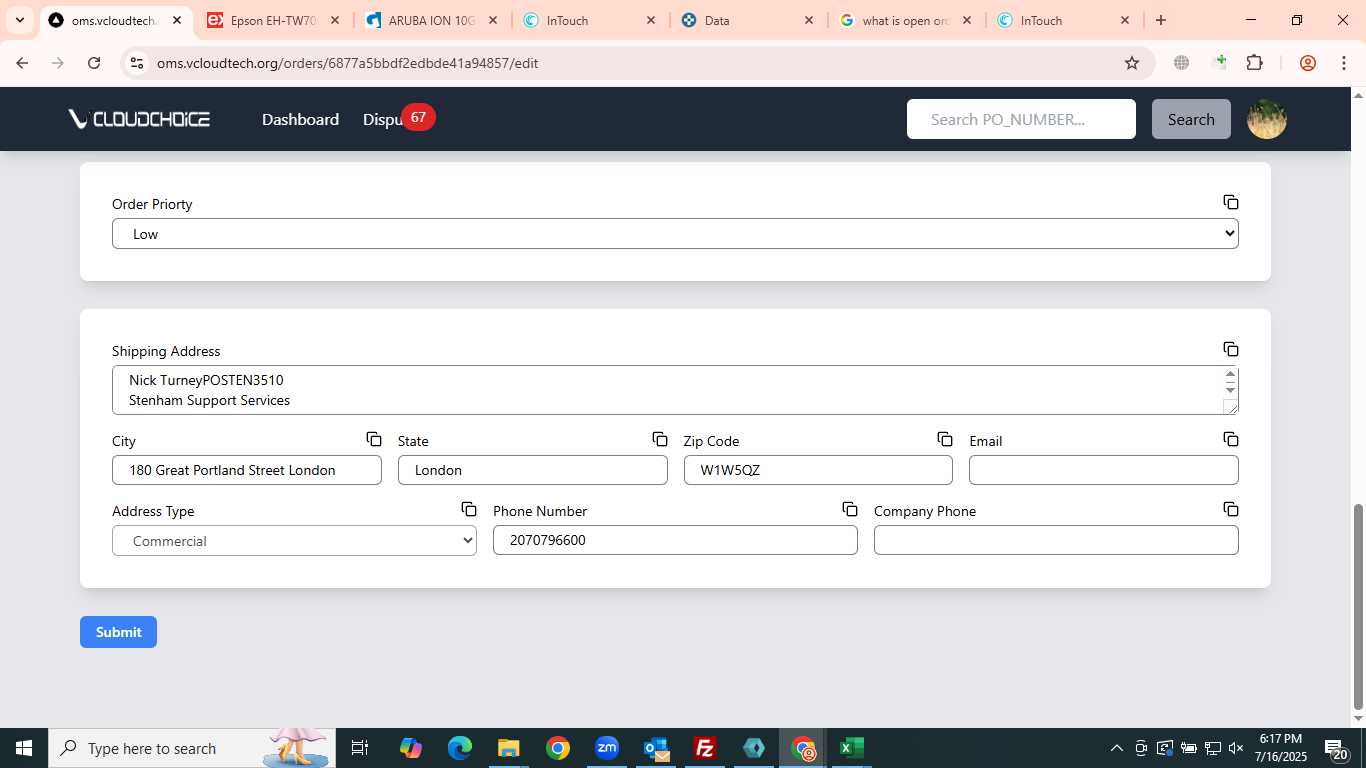Screen dimensions: 1366x768
Task: Click the empty Email field
Action: 1103,470
